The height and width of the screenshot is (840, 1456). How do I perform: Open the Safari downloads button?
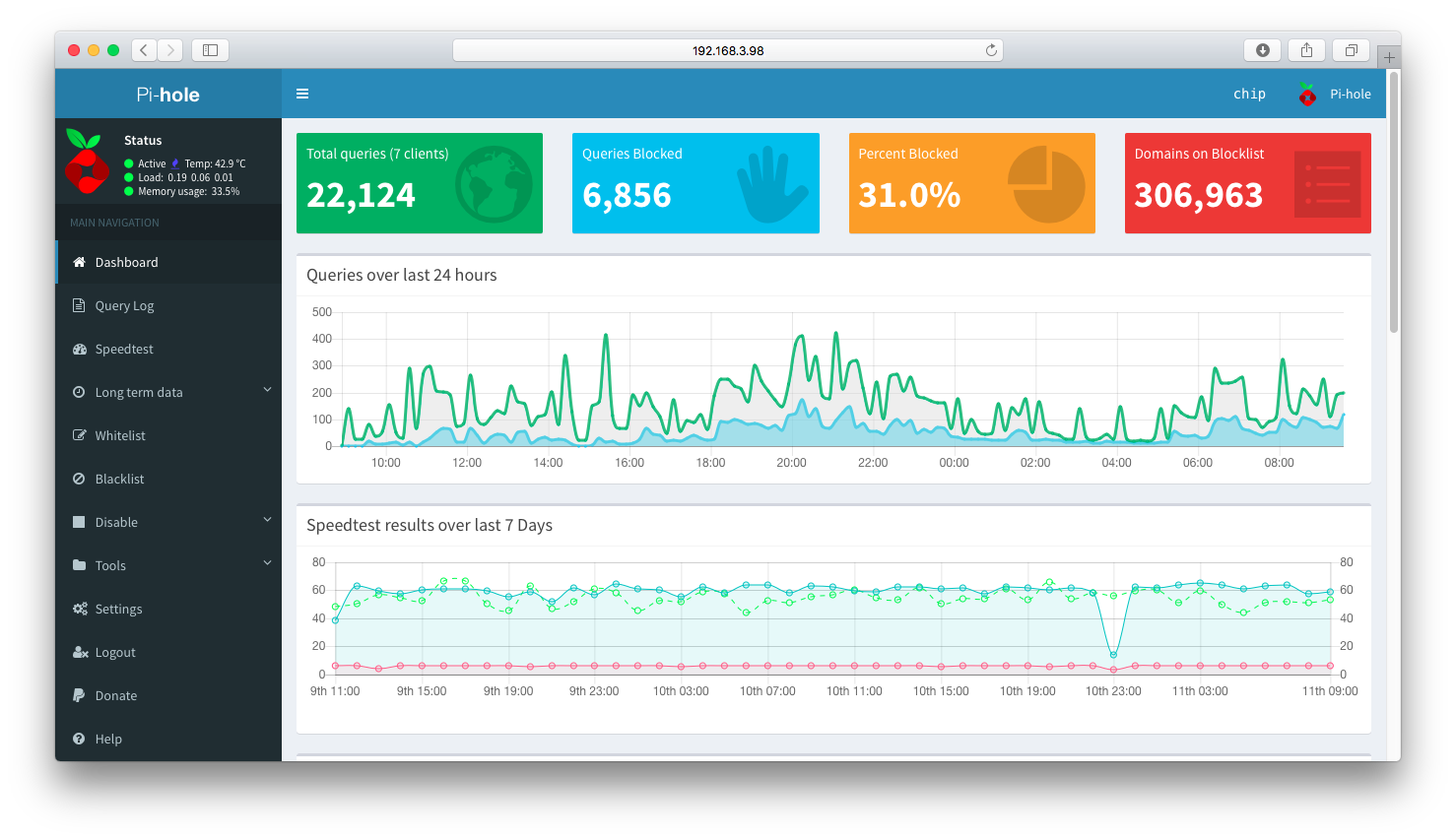pos(1262,50)
